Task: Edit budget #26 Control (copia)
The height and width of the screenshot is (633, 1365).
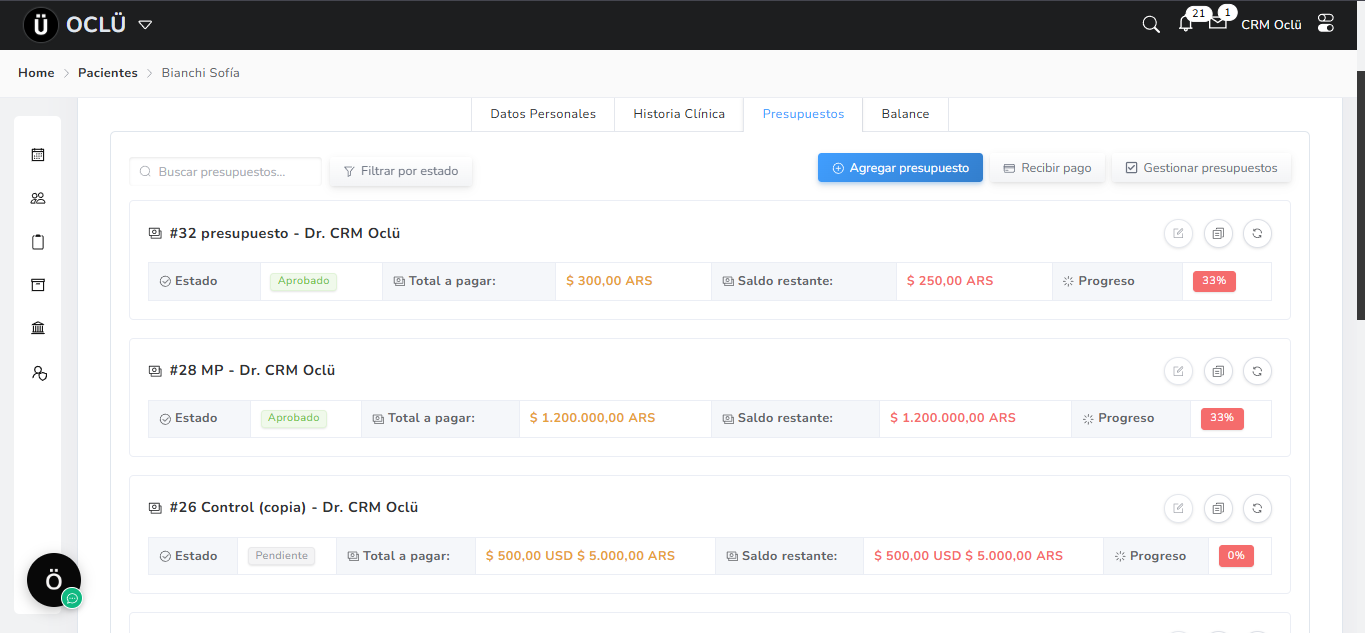Action: pos(1178,508)
